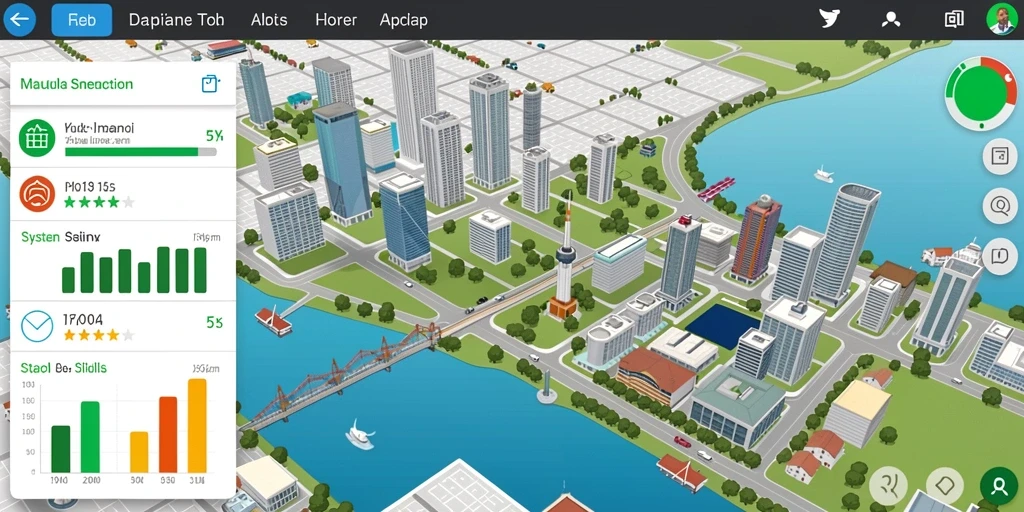Screen dimensions: 1024x512
Task: Click the clipboard icon beside Maulula Sneaction
Action: [x=210, y=84]
